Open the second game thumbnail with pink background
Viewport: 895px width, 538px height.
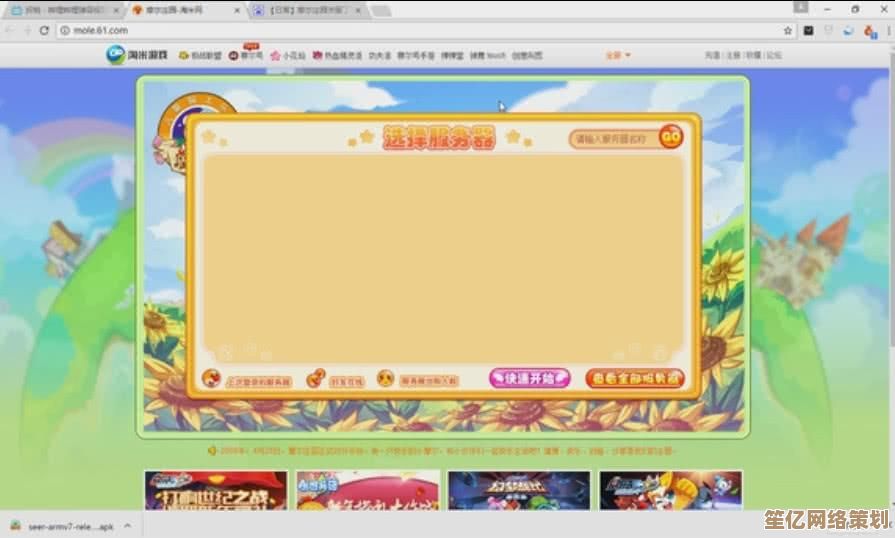click(x=368, y=490)
